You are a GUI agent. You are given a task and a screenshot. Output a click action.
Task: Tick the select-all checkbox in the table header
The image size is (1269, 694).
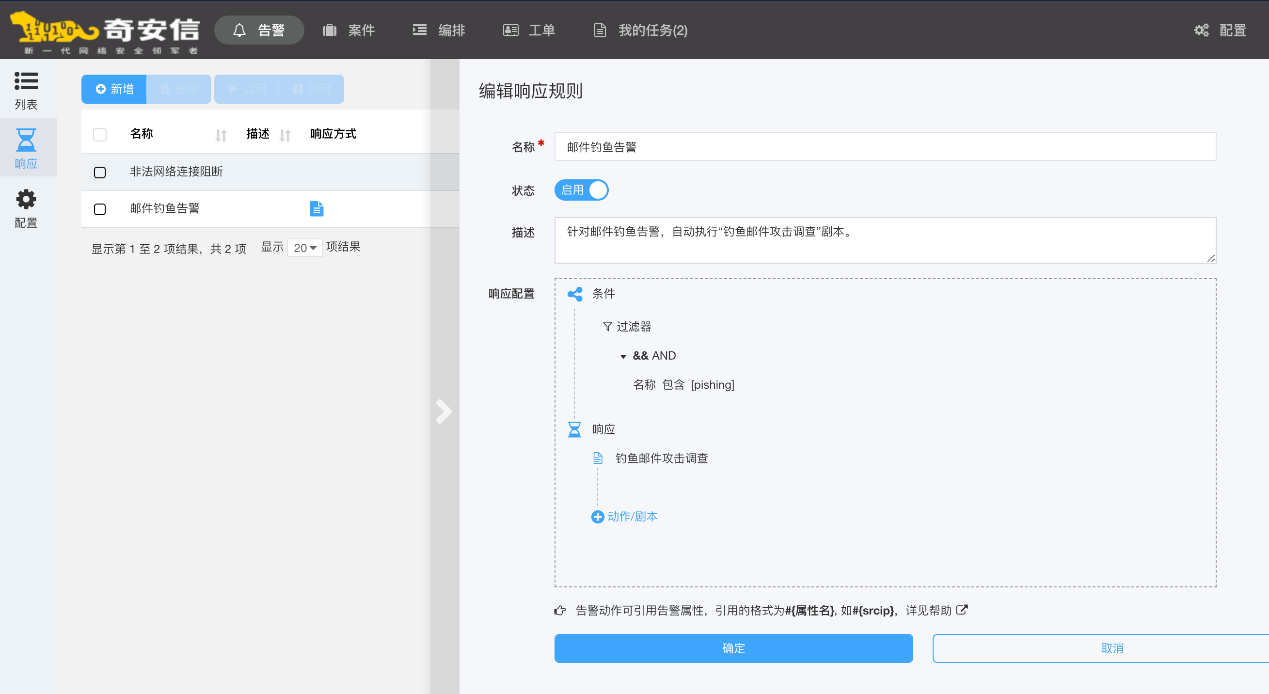(100, 134)
